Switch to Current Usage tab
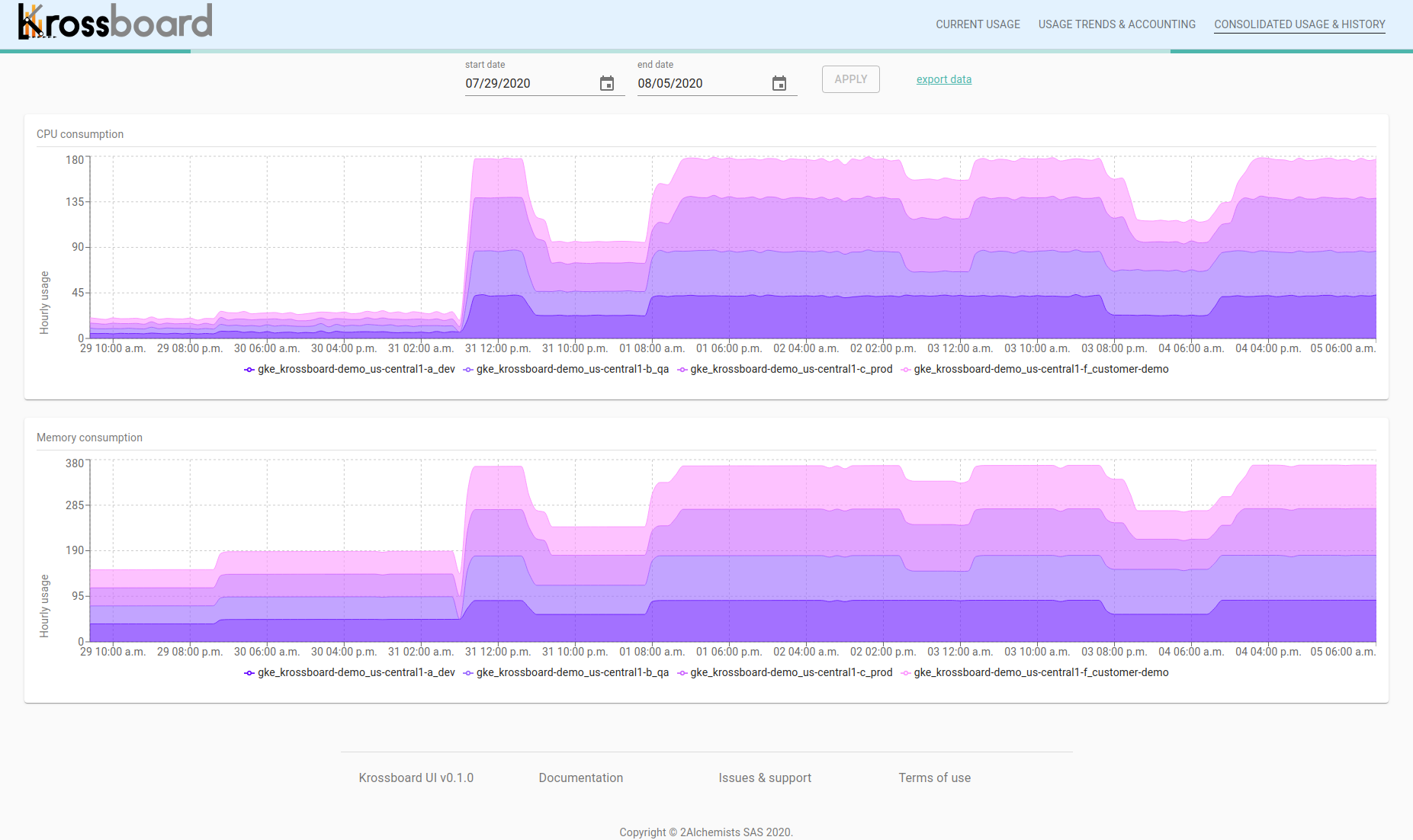1413x840 pixels. tap(978, 24)
